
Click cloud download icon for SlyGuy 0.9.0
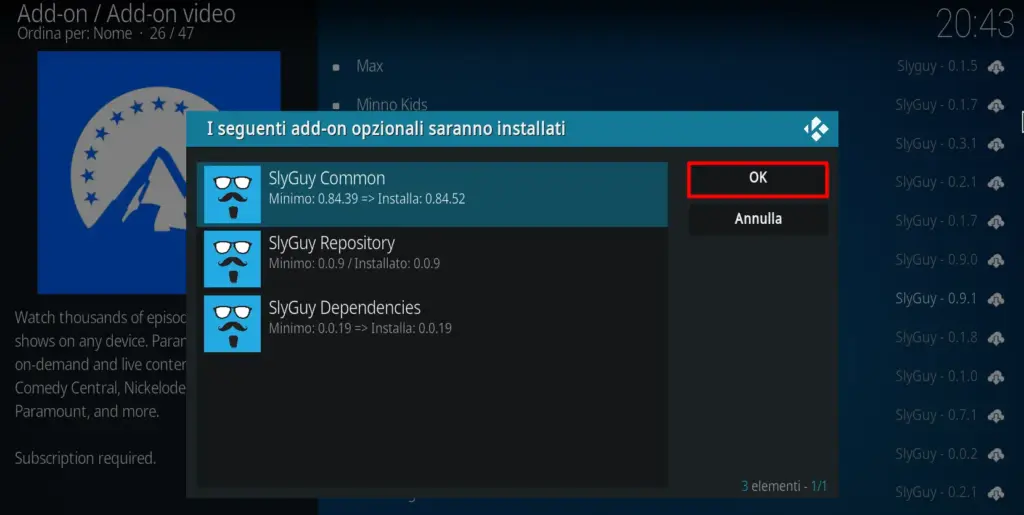(996, 260)
